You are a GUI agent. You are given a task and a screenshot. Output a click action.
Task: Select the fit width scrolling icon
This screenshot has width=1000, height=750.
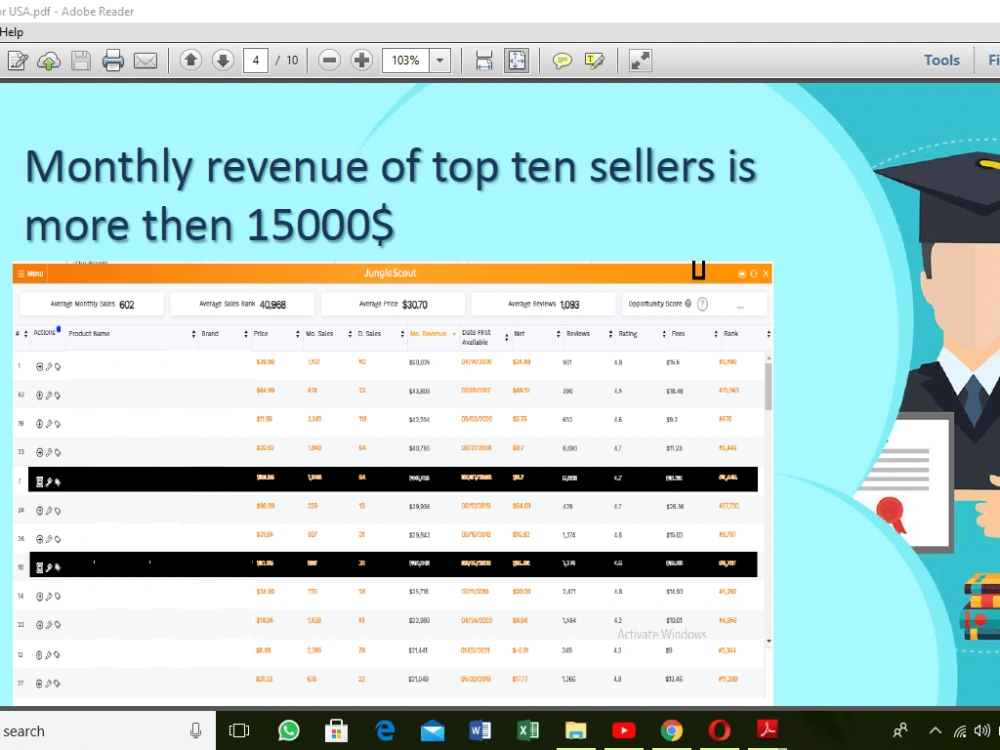click(x=484, y=61)
